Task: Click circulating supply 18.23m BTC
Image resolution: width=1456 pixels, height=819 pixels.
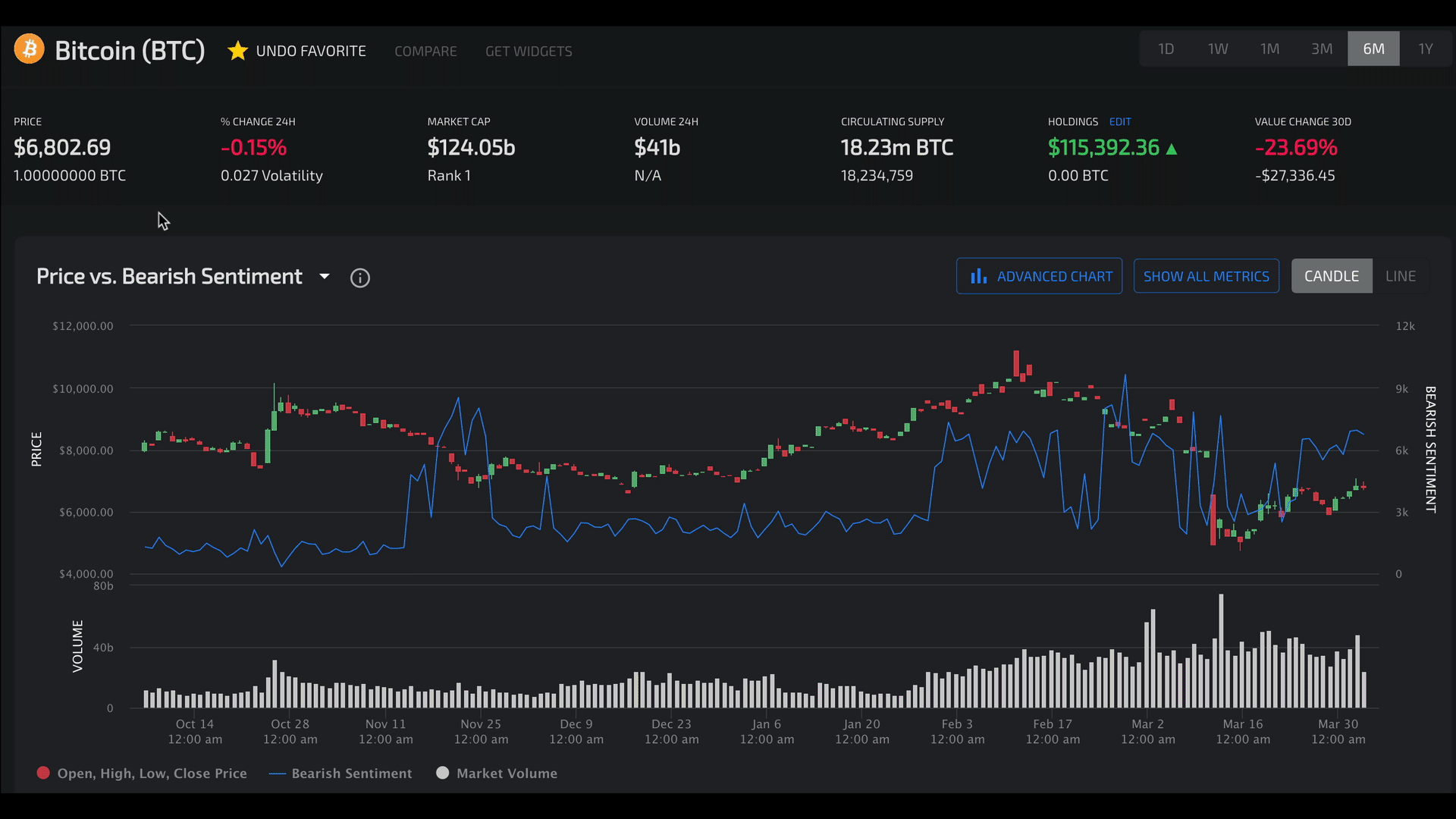Action: click(897, 147)
